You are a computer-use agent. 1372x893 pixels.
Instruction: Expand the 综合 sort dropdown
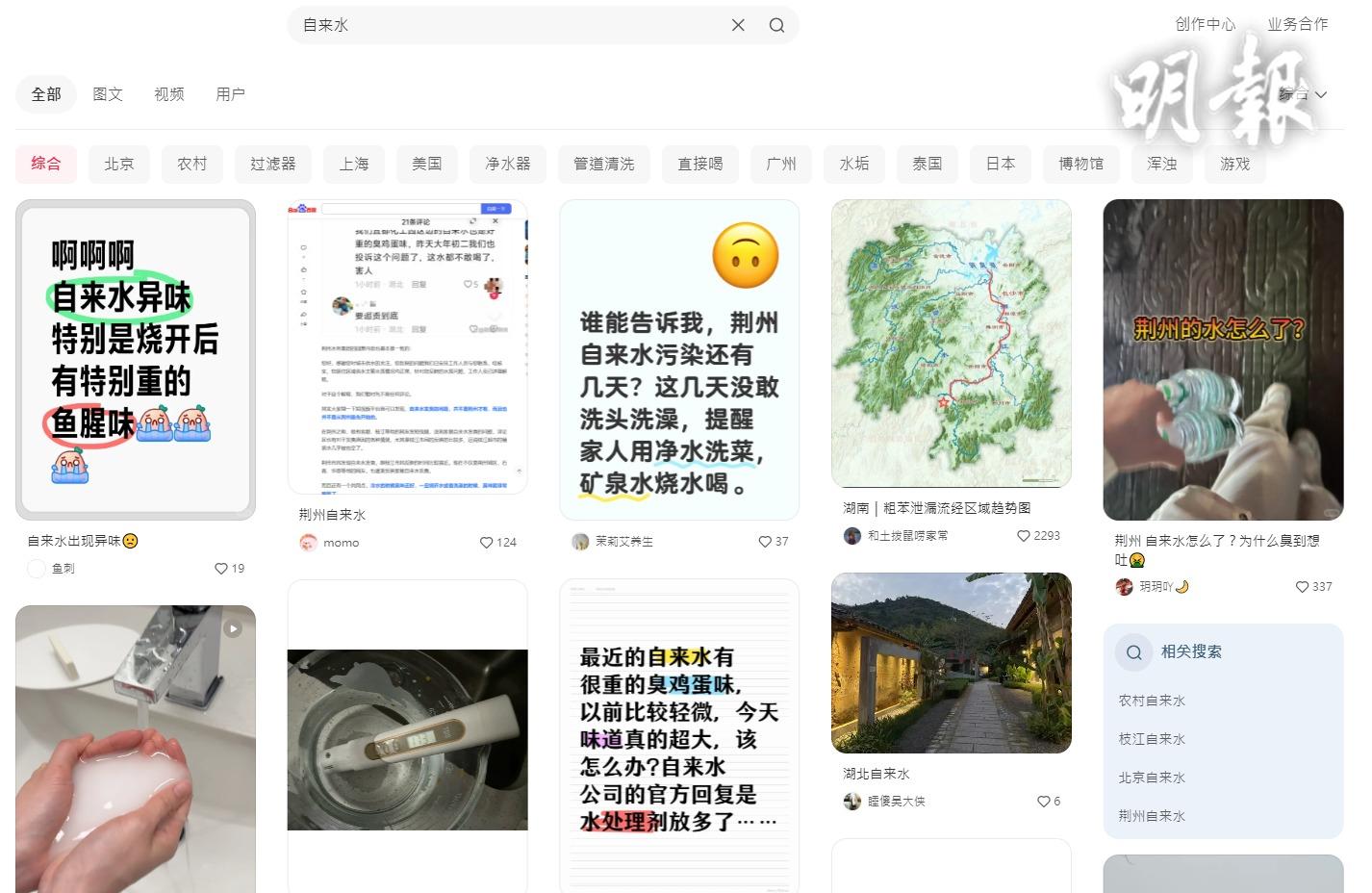pos(1304,94)
